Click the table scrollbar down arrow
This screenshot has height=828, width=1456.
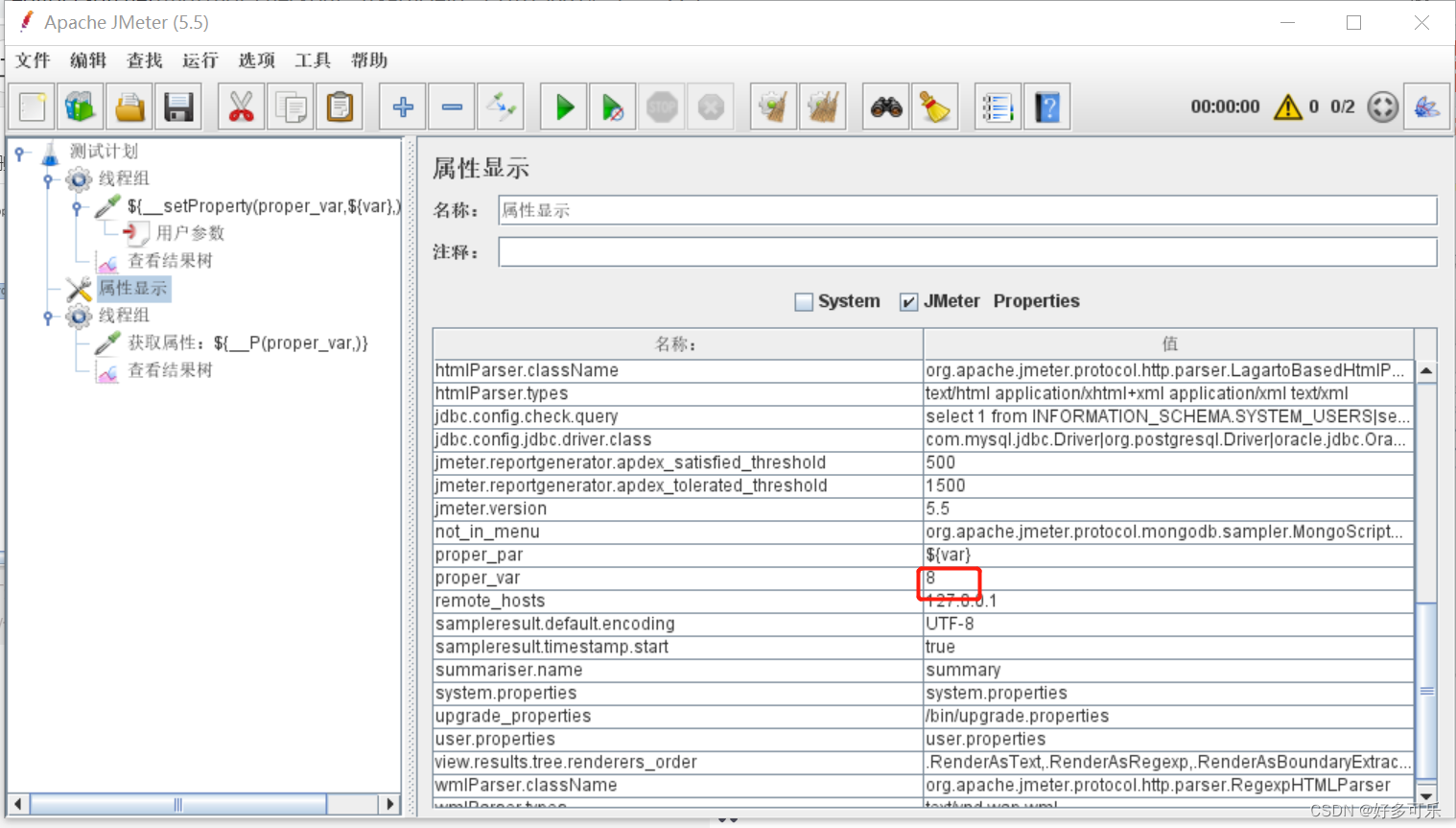click(x=1426, y=795)
